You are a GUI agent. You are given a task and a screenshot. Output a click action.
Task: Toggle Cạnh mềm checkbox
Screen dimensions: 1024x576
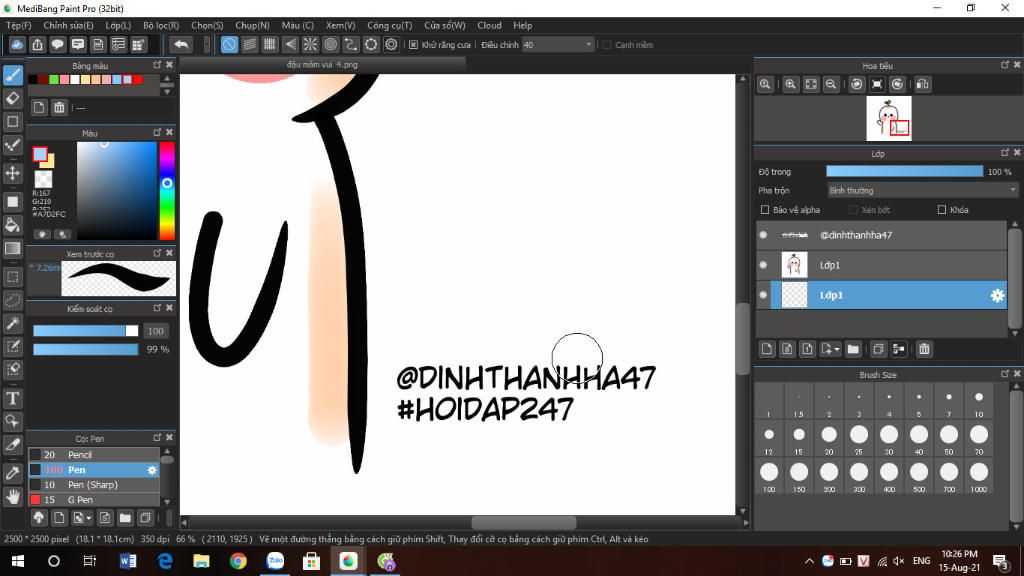click(607, 44)
